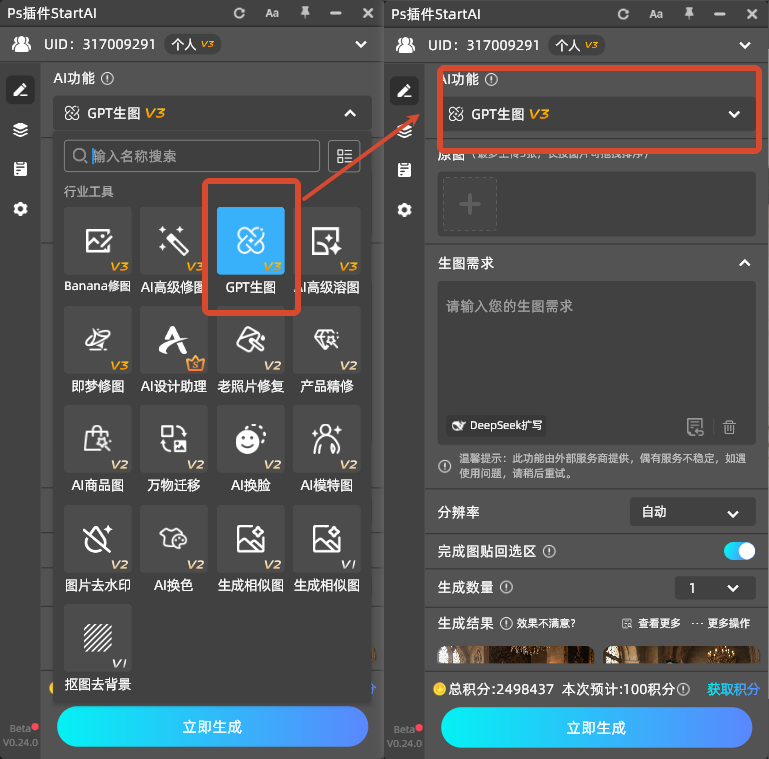Open the 图片去水印 tool
This screenshot has width=769, height=759.
point(98,539)
